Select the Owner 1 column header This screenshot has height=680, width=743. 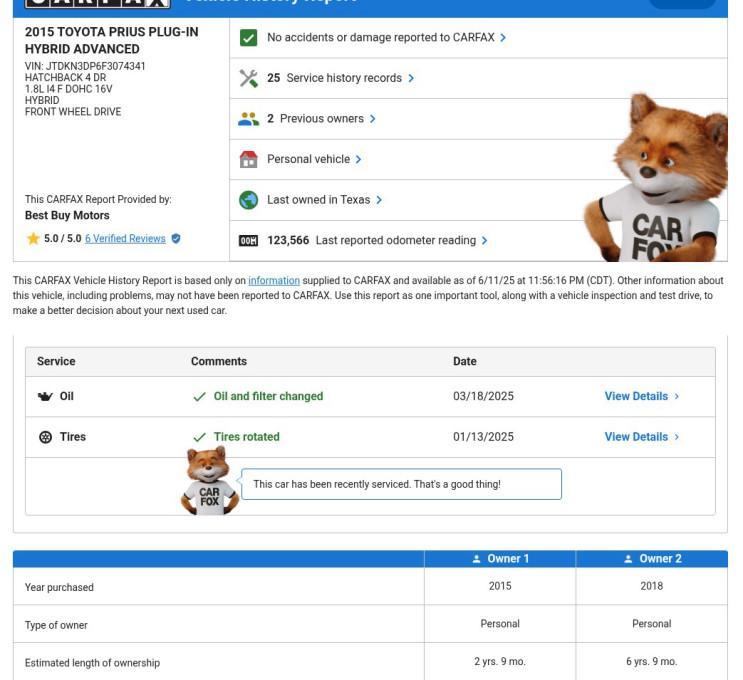point(500,559)
